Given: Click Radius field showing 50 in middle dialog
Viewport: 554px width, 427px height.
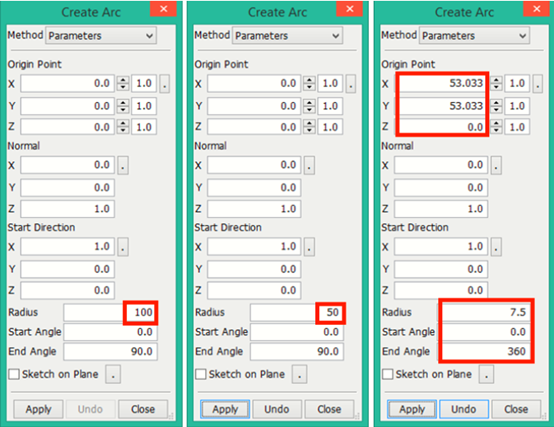Looking at the screenshot, I should (297, 312).
